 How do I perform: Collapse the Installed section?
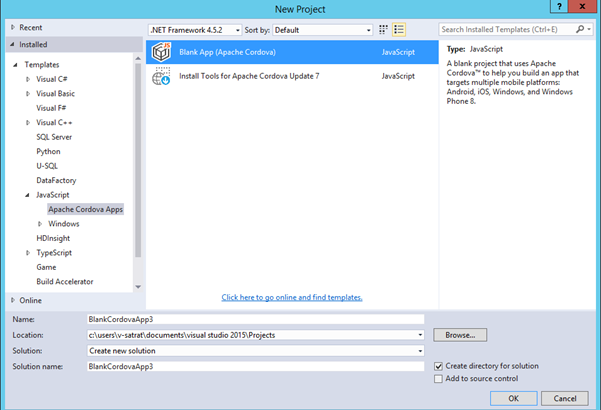click(13, 44)
